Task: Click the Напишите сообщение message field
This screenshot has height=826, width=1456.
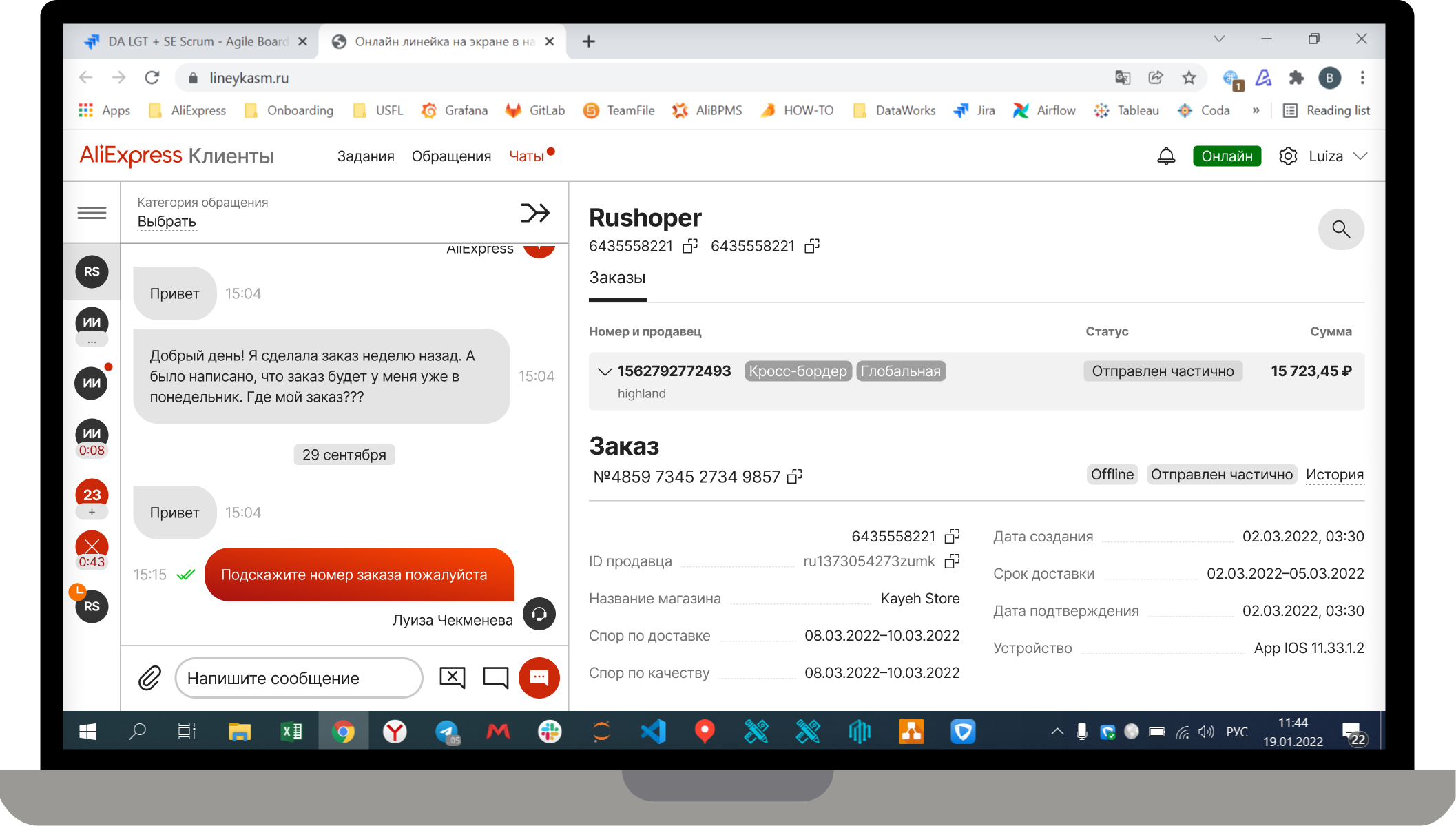Action: (x=299, y=678)
